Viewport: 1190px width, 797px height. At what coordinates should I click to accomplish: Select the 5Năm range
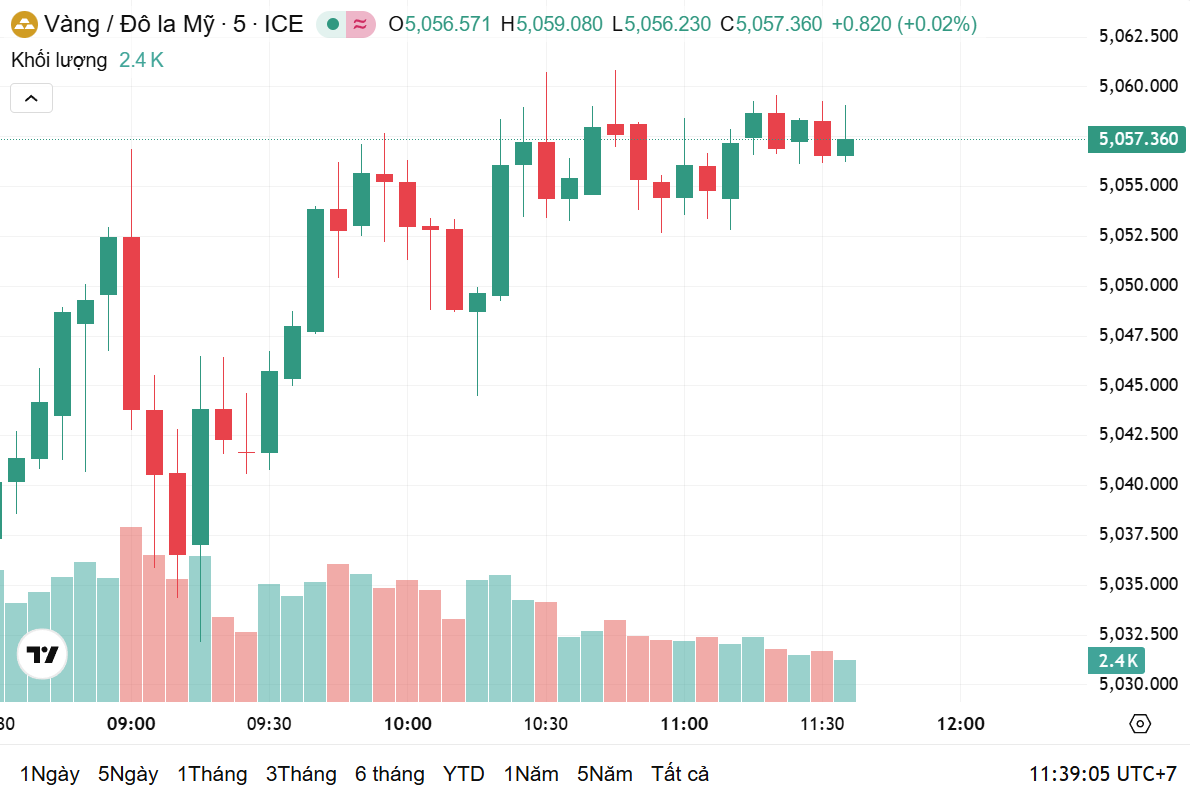pos(605,774)
